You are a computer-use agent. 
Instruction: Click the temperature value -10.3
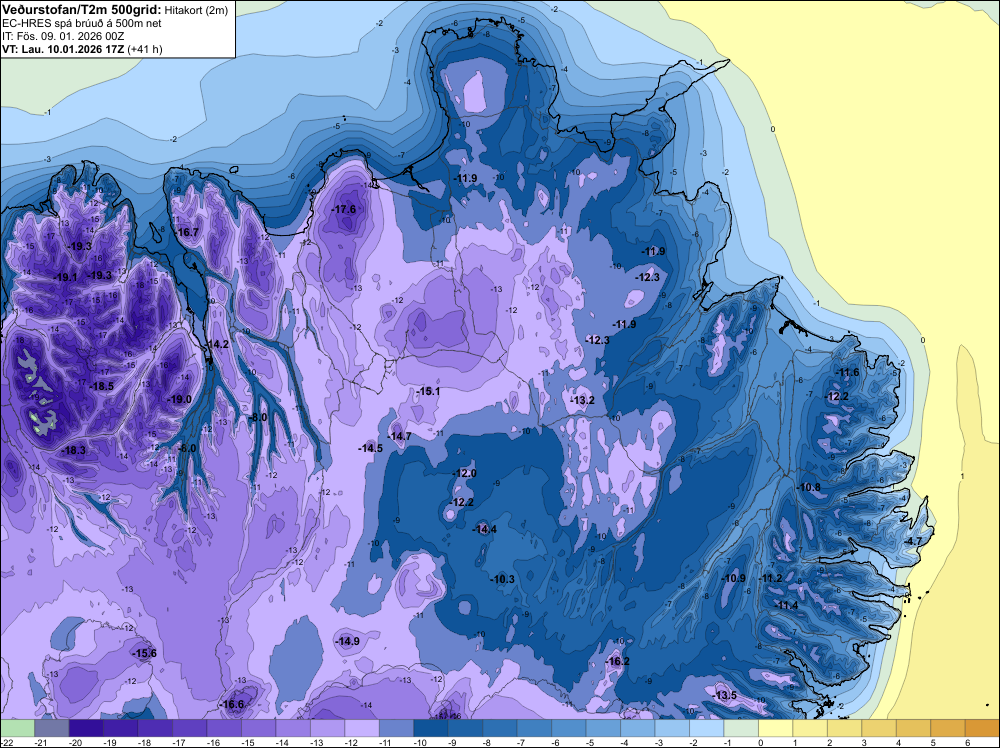503,579
